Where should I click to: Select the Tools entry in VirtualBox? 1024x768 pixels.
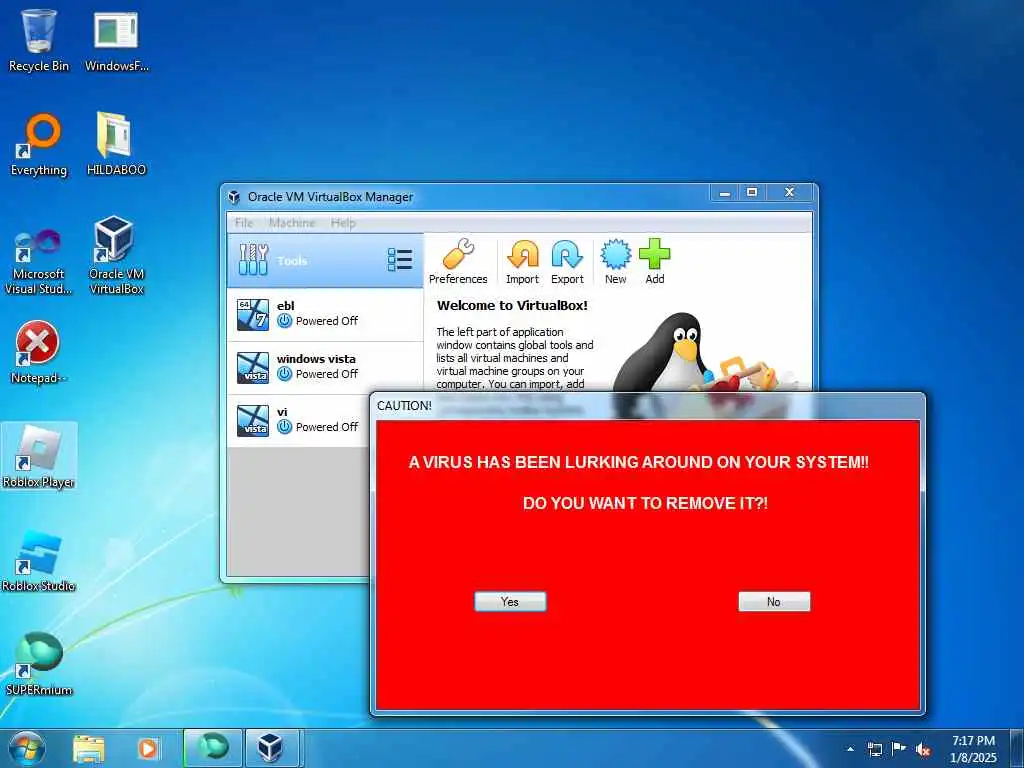(x=325, y=261)
